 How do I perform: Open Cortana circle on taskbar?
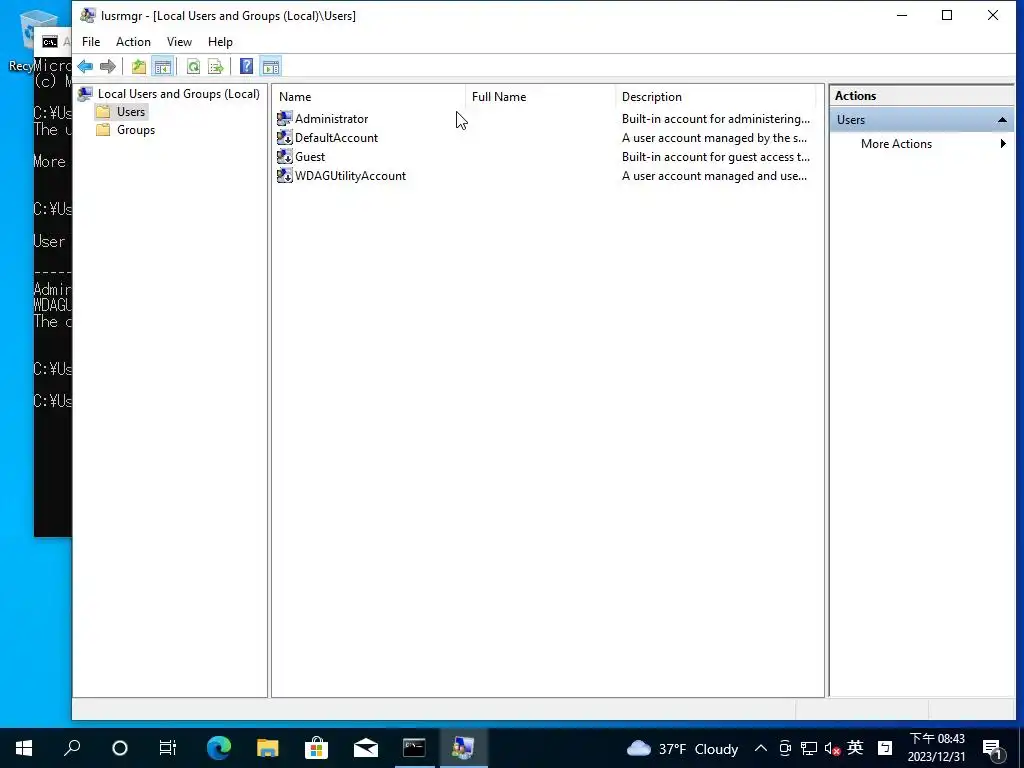(x=120, y=748)
